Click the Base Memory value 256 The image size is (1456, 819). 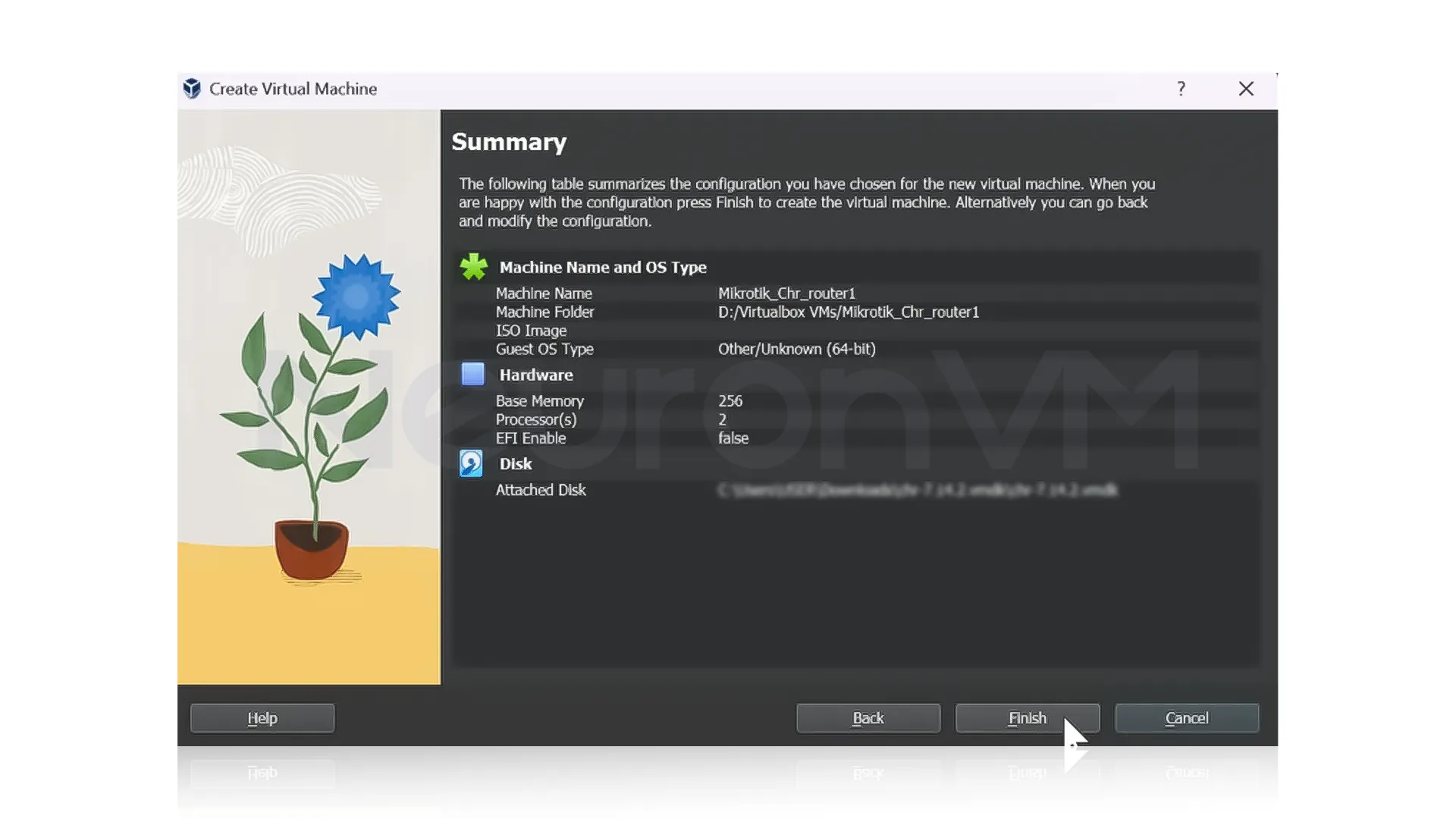tap(730, 400)
